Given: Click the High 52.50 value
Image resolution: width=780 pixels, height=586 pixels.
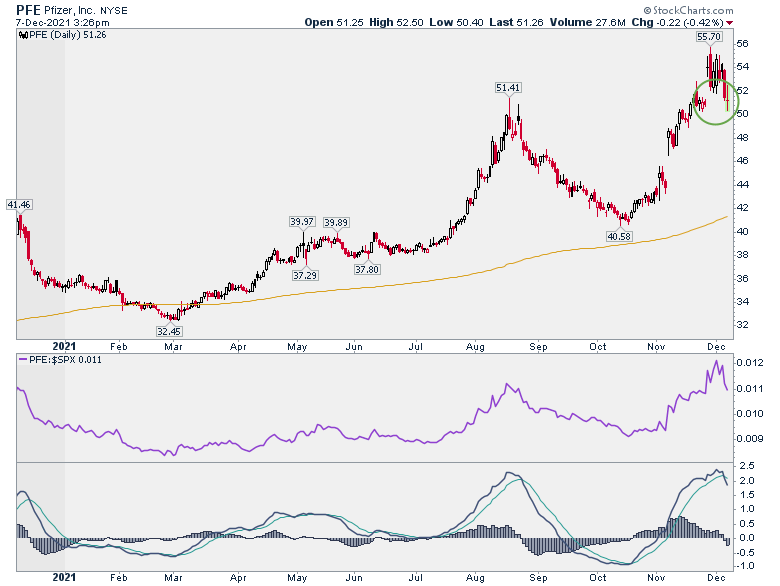Looking at the screenshot, I should click(x=396, y=22).
